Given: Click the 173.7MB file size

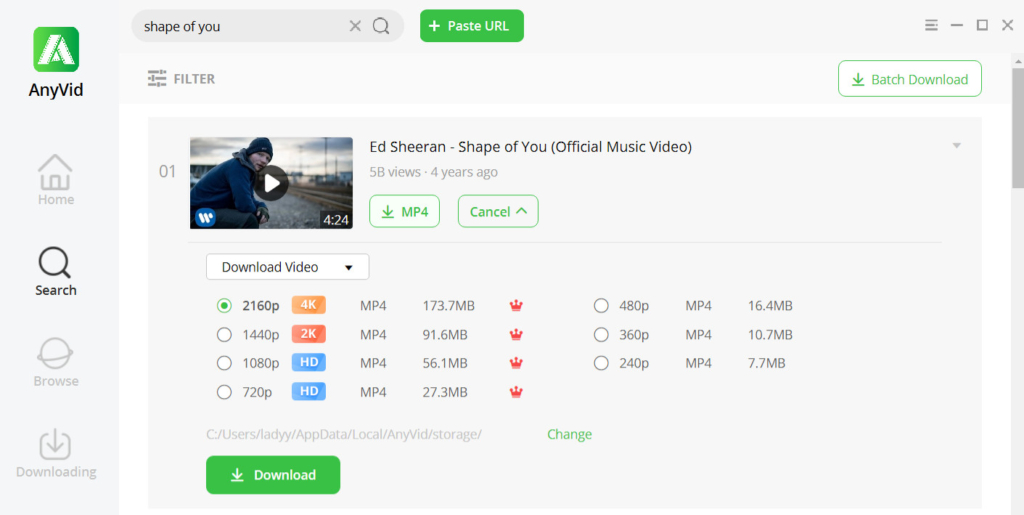Looking at the screenshot, I should pos(449,305).
